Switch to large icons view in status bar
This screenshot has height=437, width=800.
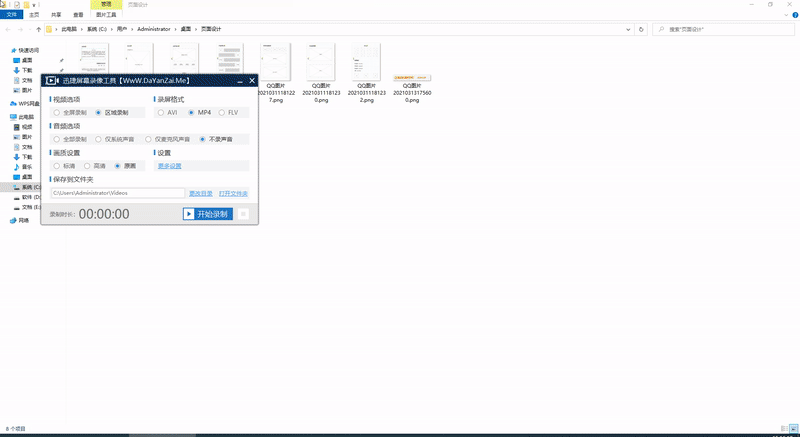[x=794, y=429]
